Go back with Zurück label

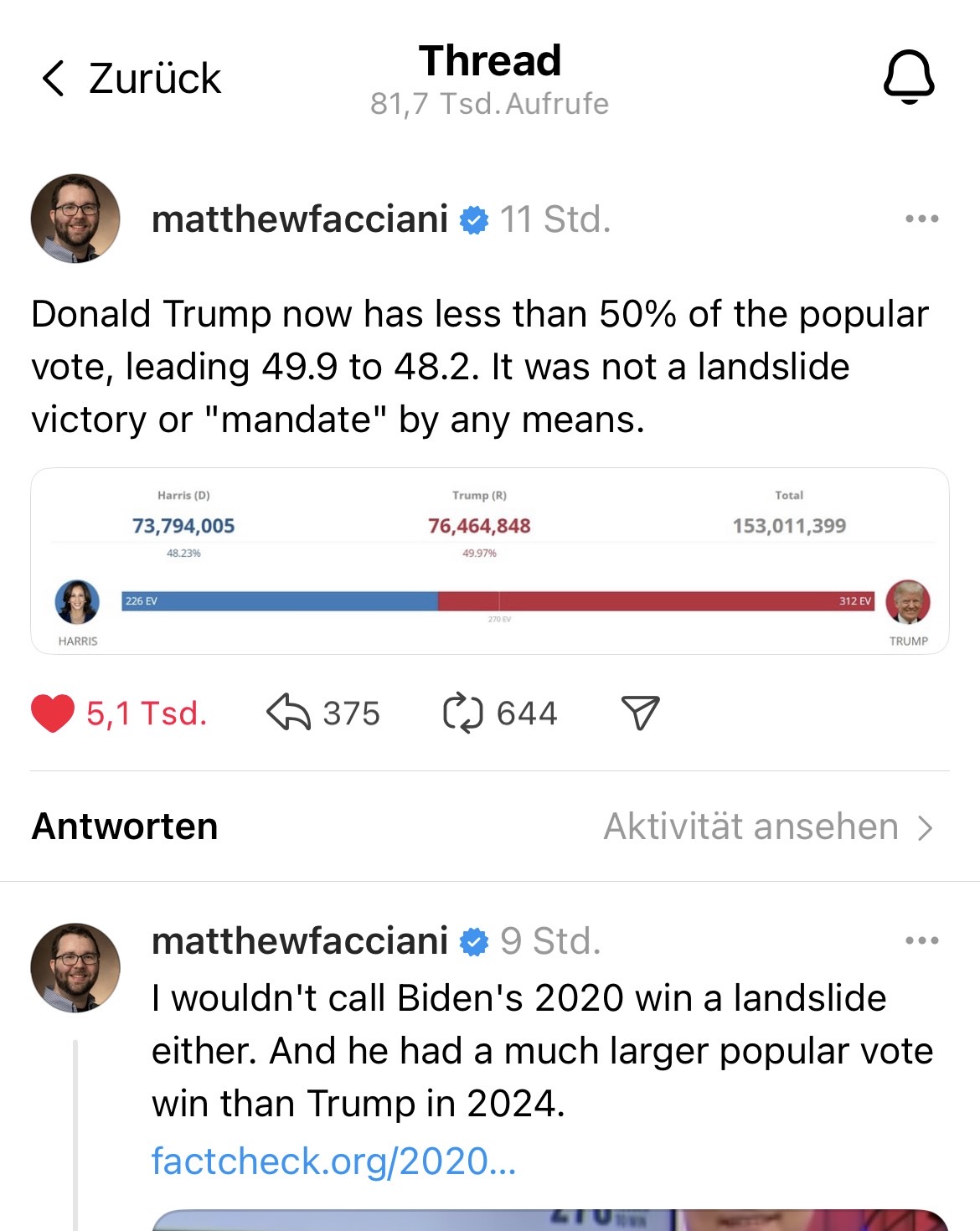coord(155,79)
